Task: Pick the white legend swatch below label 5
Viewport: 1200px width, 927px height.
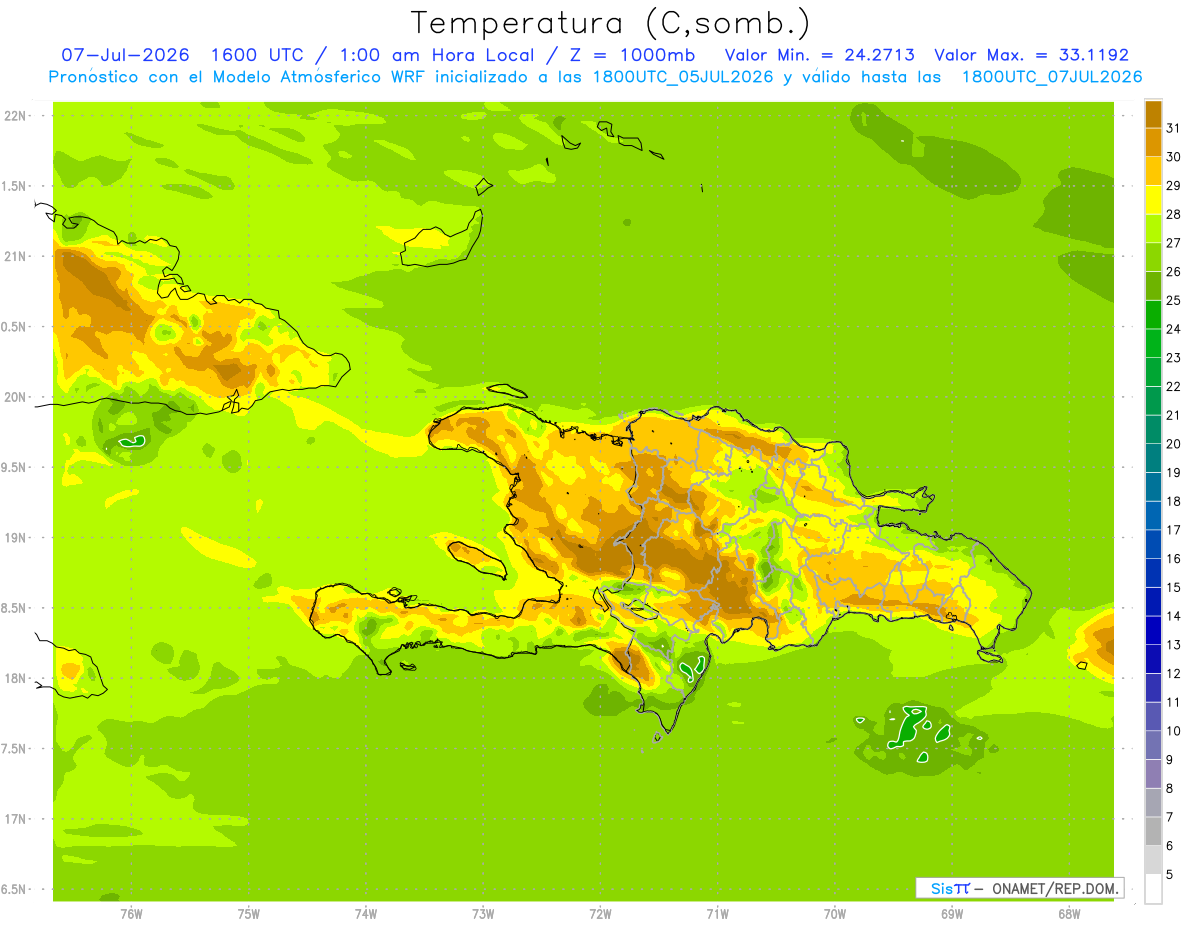Action: click(x=1154, y=889)
